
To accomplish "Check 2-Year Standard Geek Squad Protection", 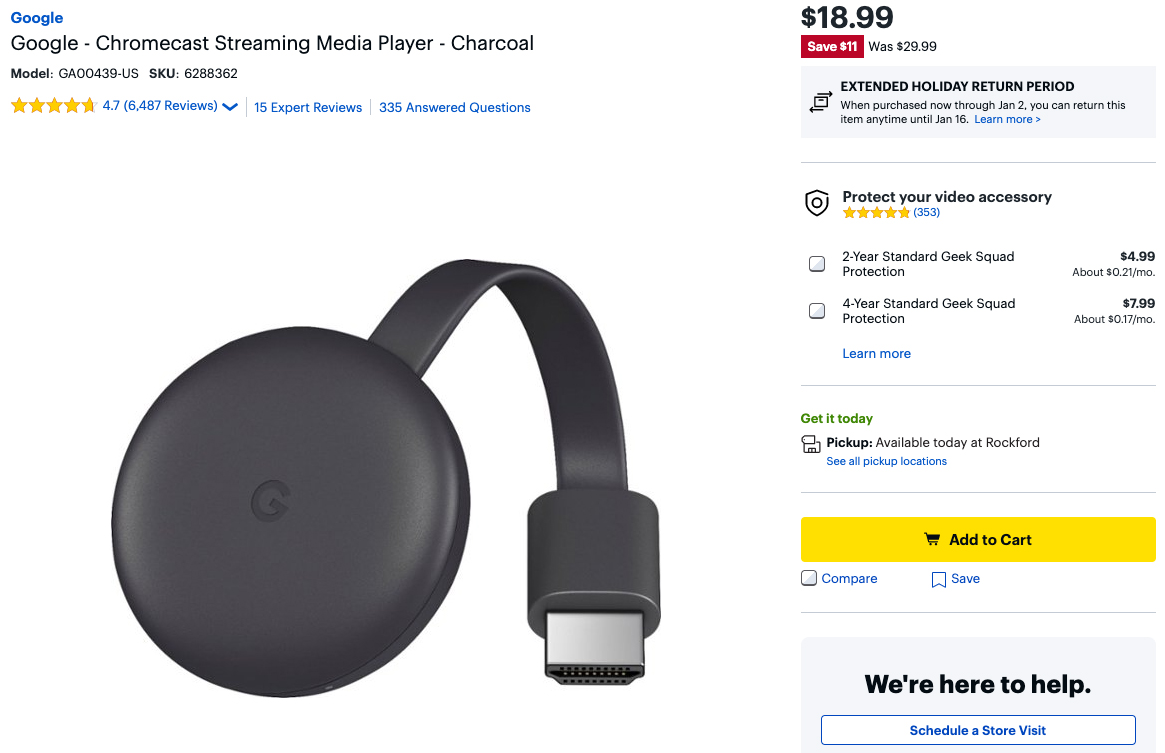I will (817, 264).
